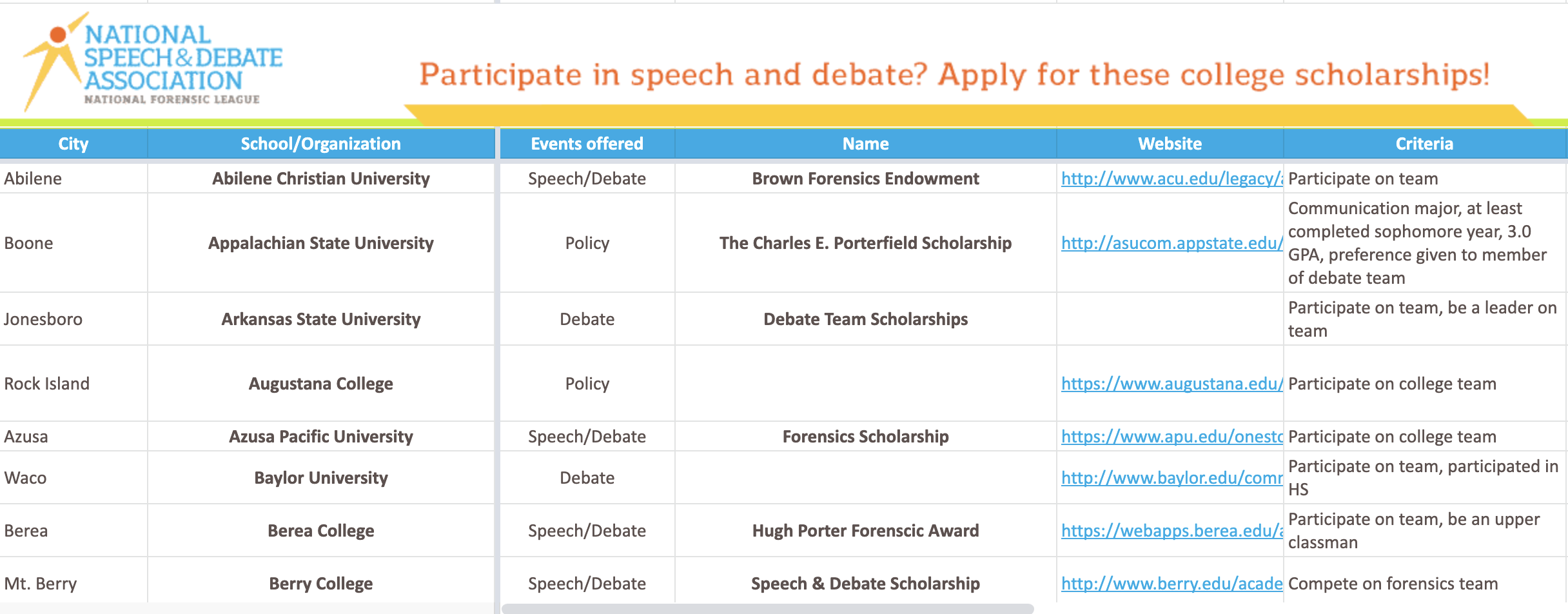The width and height of the screenshot is (1568, 614).
Task: Click the horizontal scrollbar at bottom
Action: pyautogui.click(x=767, y=609)
